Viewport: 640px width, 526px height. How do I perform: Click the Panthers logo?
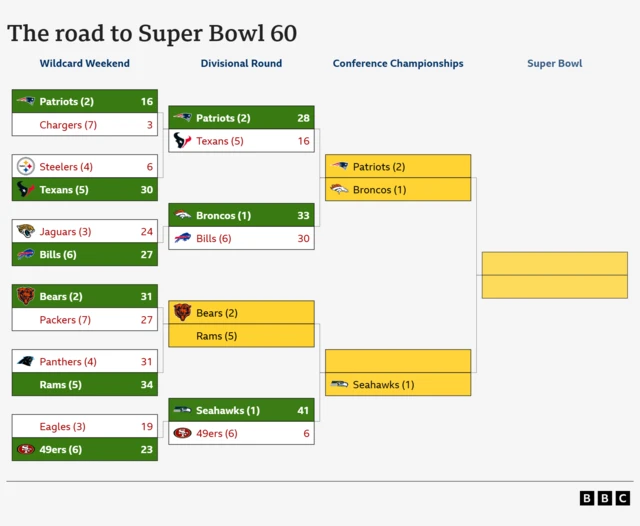coord(26,361)
